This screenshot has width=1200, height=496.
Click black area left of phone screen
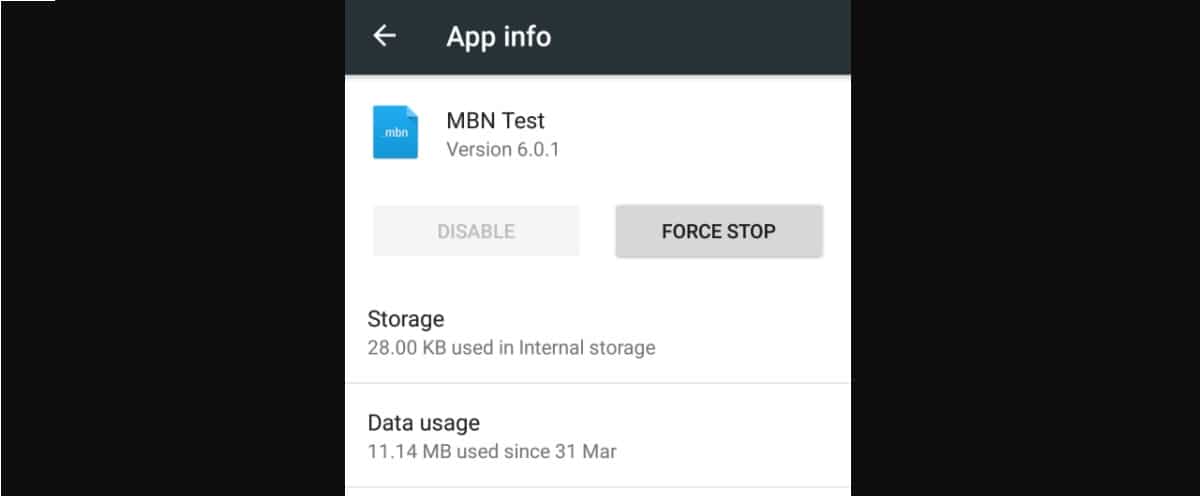(170, 250)
